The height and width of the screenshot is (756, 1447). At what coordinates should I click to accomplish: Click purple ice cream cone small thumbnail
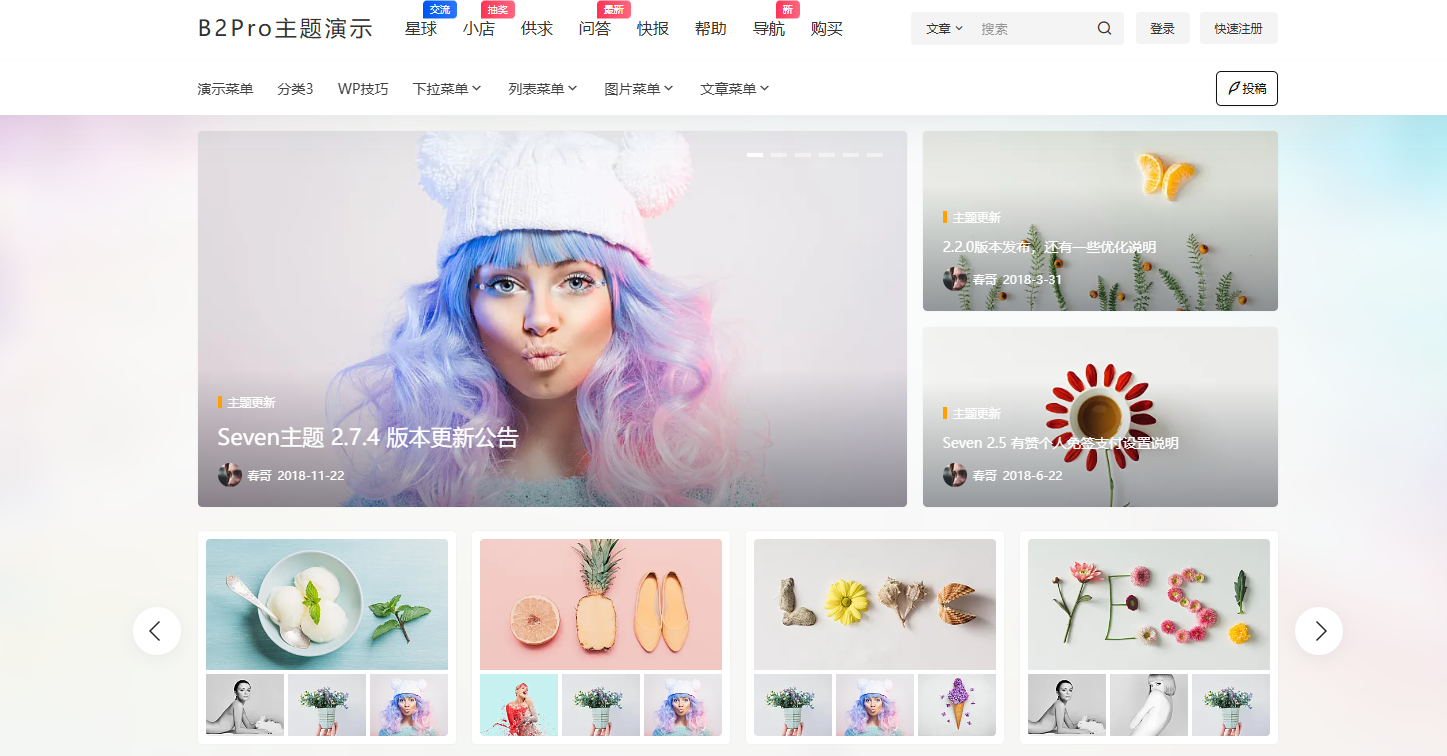coord(957,705)
